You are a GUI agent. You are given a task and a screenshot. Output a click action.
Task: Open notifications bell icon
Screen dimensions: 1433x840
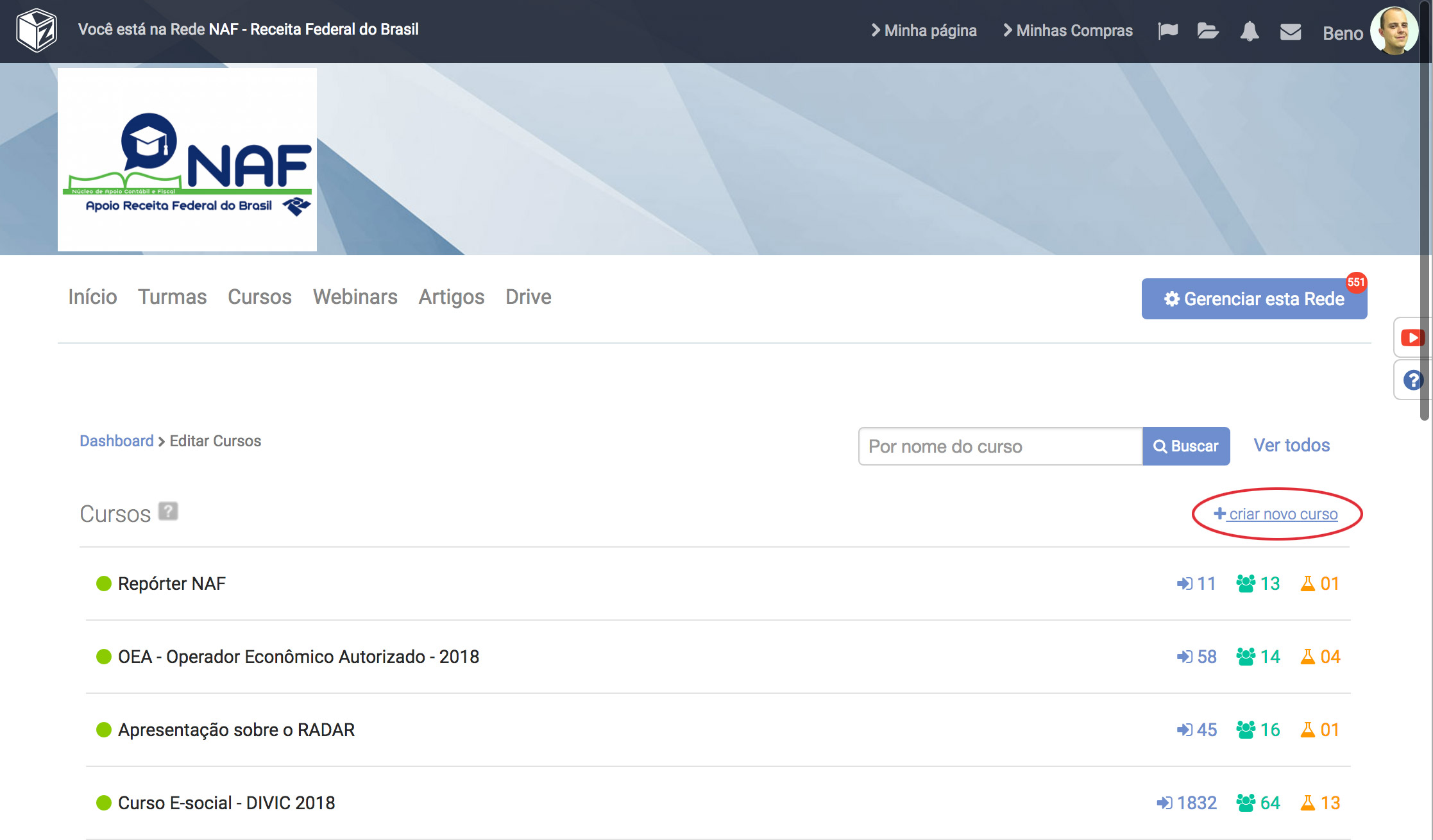point(1249,31)
